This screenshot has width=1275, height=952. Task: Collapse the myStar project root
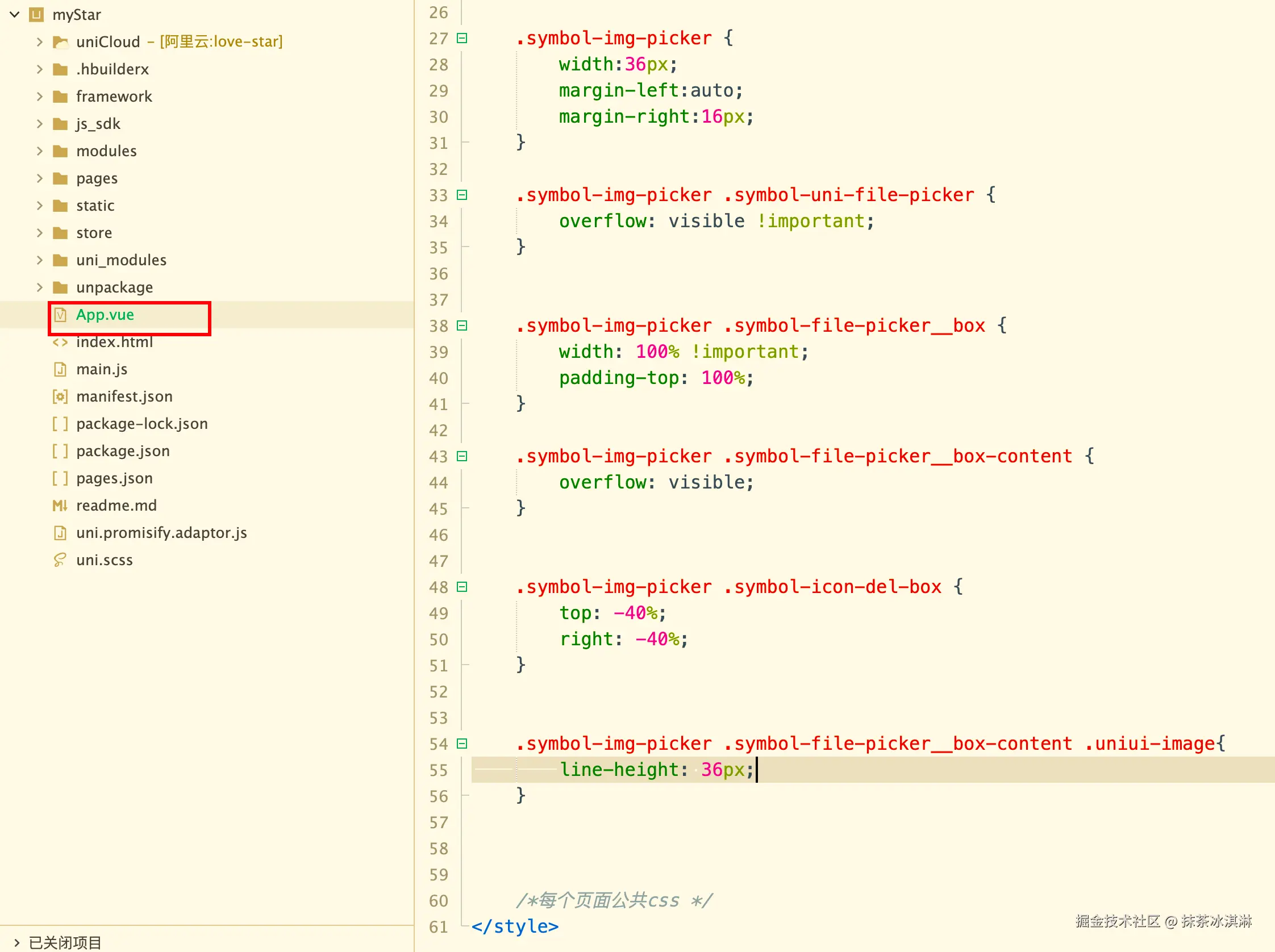15,15
